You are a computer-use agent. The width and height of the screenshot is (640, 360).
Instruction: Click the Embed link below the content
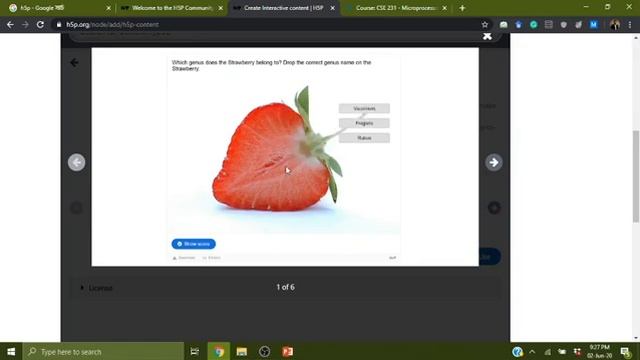coord(211,258)
